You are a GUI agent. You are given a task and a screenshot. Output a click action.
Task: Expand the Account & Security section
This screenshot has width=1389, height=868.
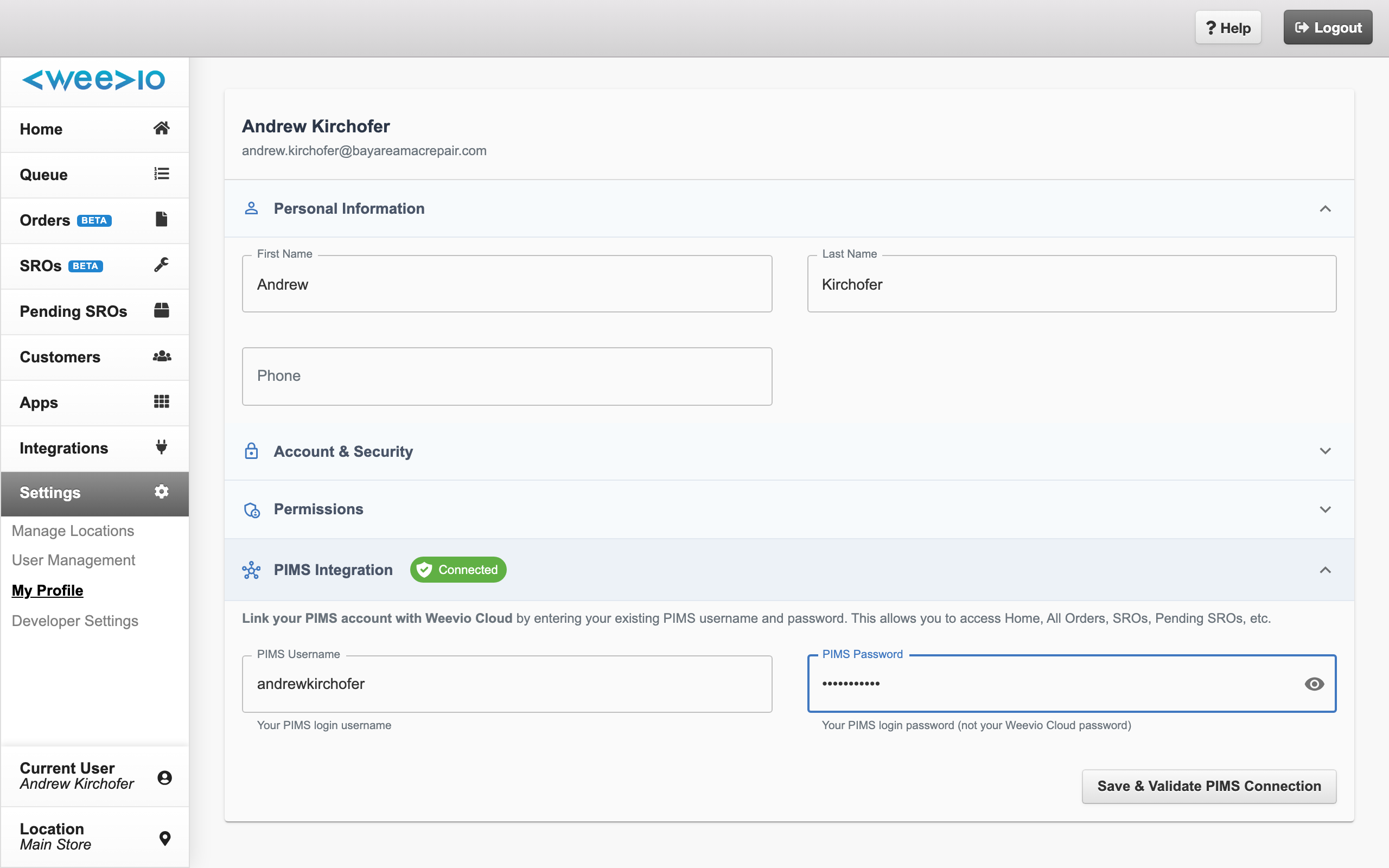(1325, 451)
